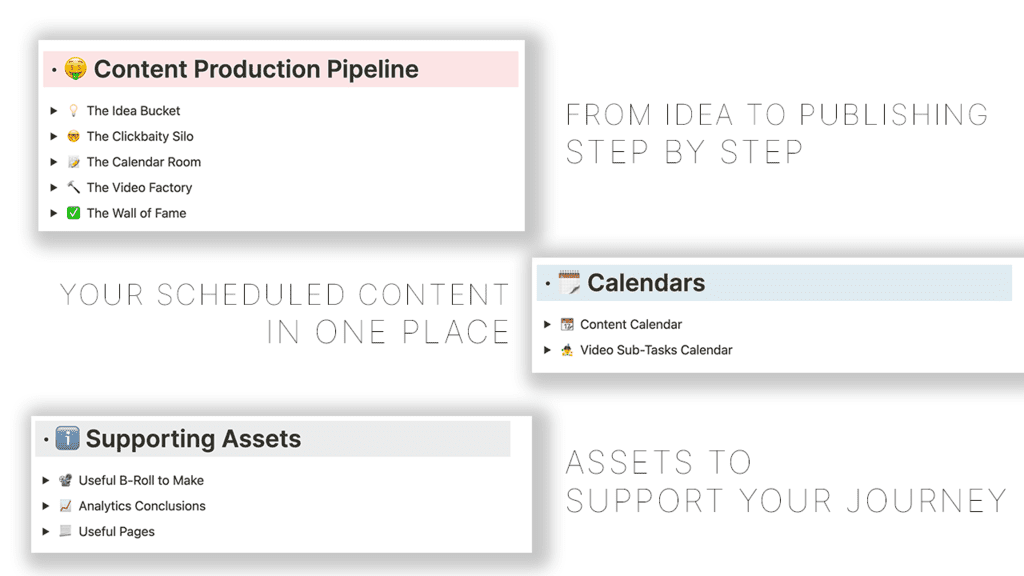The height and width of the screenshot is (576, 1024).
Task: Click the info icon beside Supporting Assets heading
Action: click(66, 438)
